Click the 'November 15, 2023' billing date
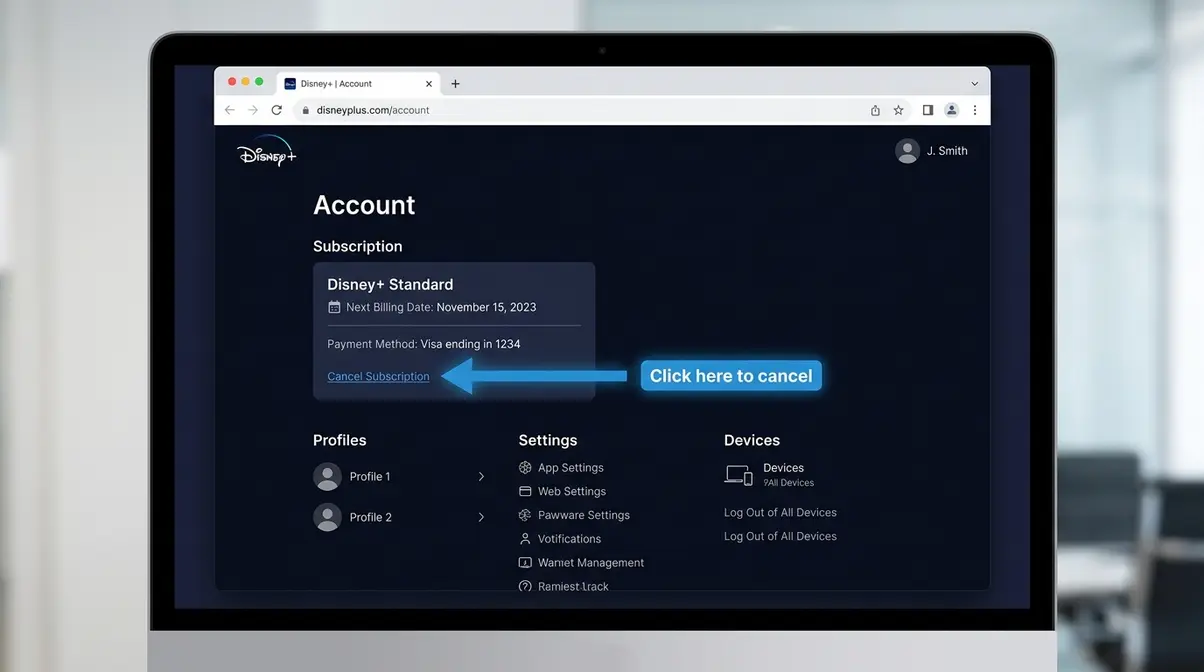The height and width of the screenshot is (672, 1204). [486, 307]
